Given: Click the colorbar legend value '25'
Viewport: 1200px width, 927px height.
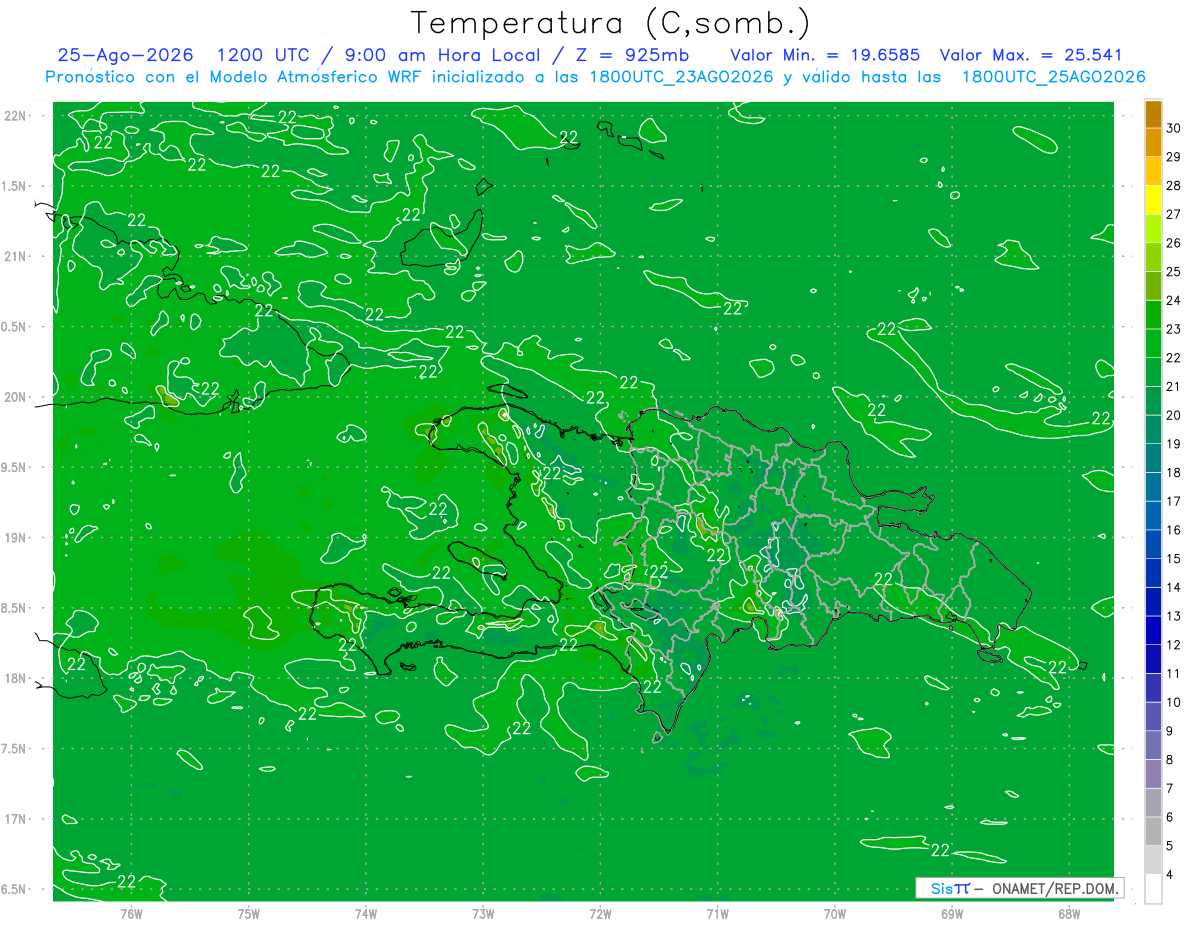Looking at the screenshot, I should coord(1174,272).
